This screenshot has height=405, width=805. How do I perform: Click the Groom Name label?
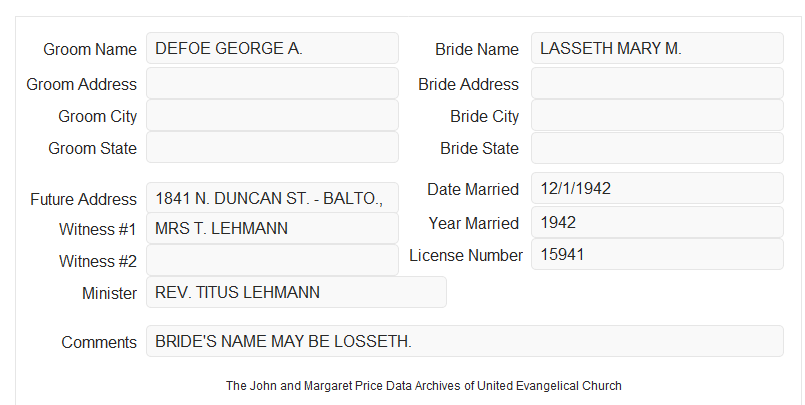coord(90,49)
